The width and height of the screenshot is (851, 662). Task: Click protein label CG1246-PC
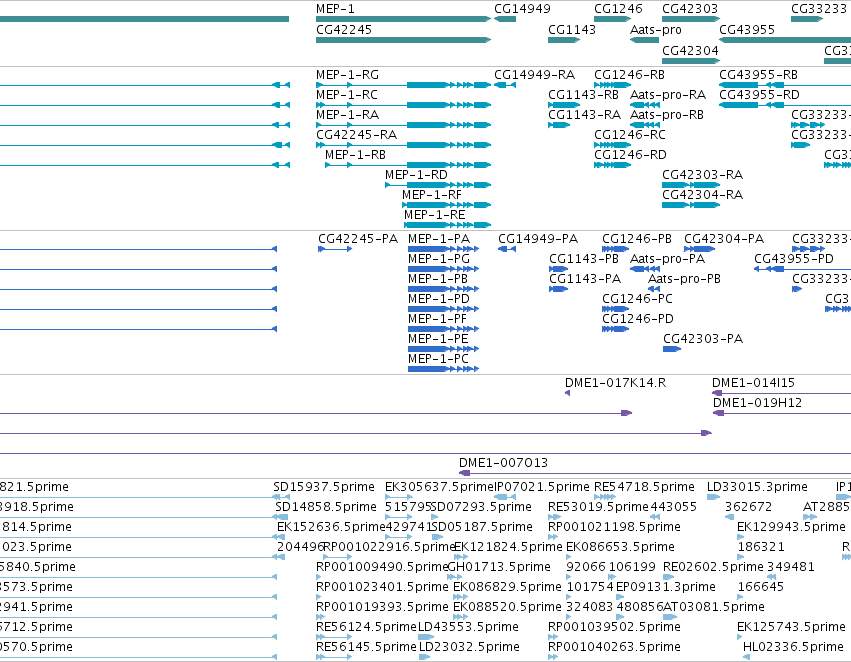coord(637,300)
